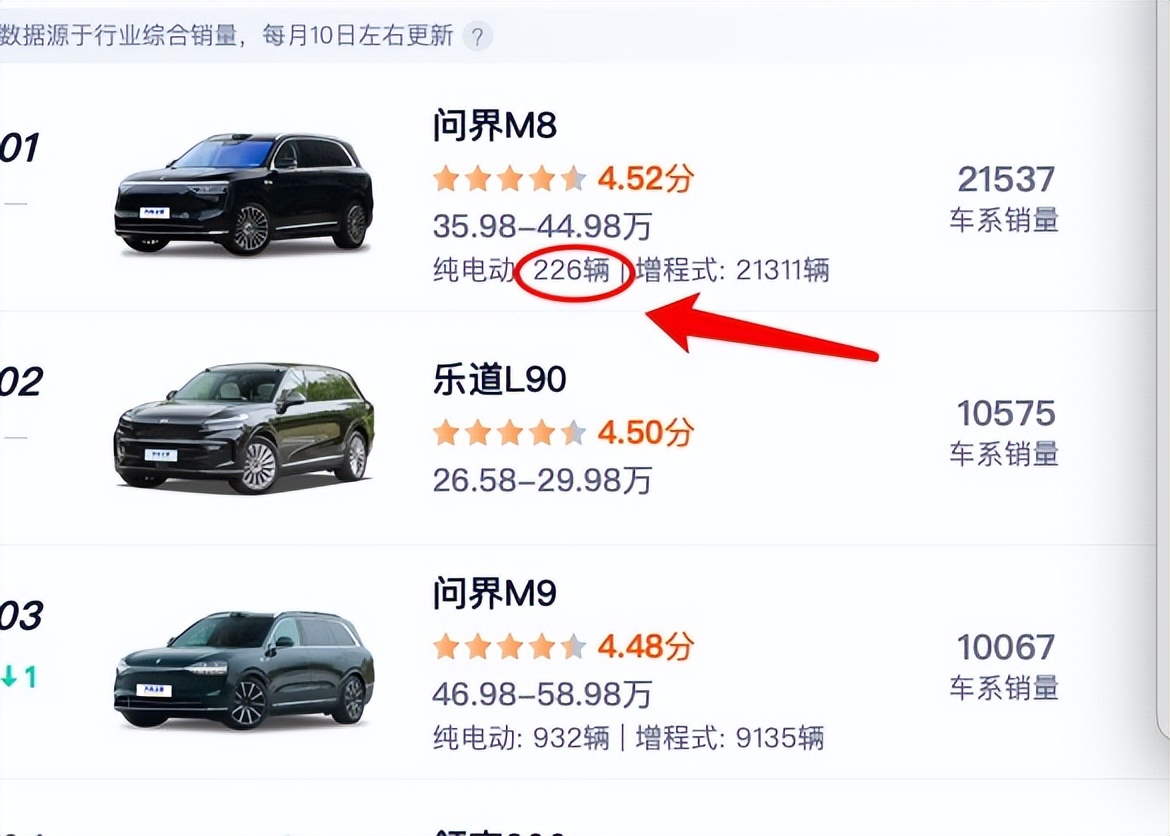Click the fifth star of 问界M8 rating

pyautogui.click(x=574, y=178)
